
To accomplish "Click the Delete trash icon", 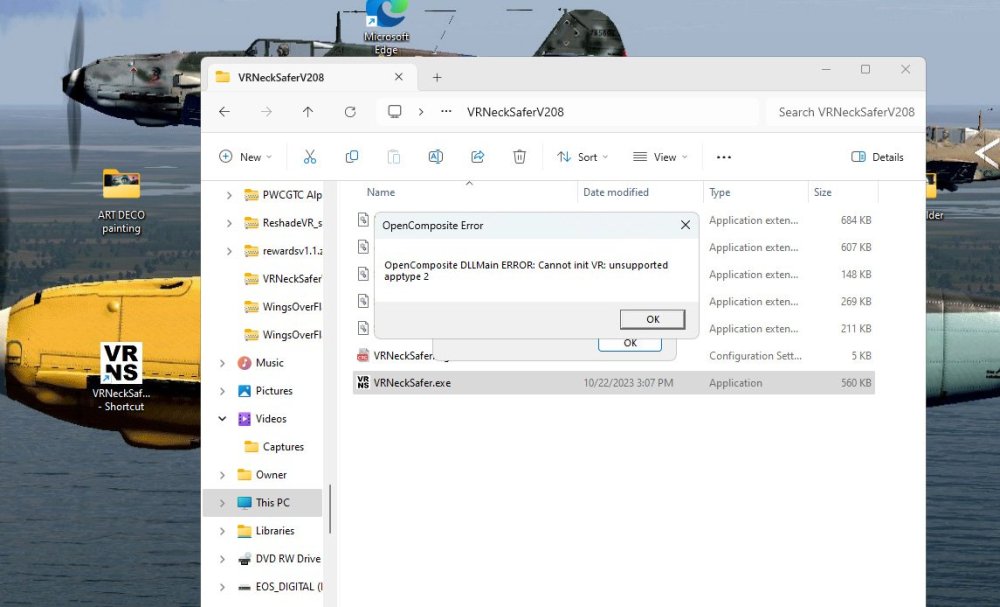I will [x=520, y=157].
